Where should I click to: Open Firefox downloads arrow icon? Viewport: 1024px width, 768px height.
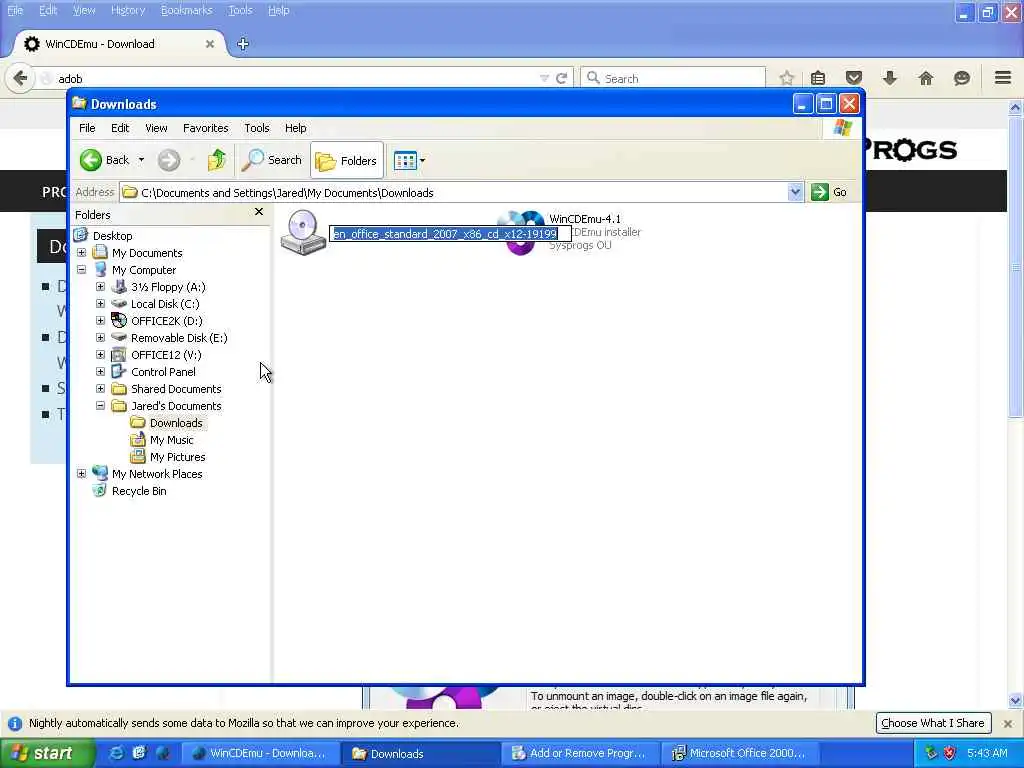click(x=889, y=78)
